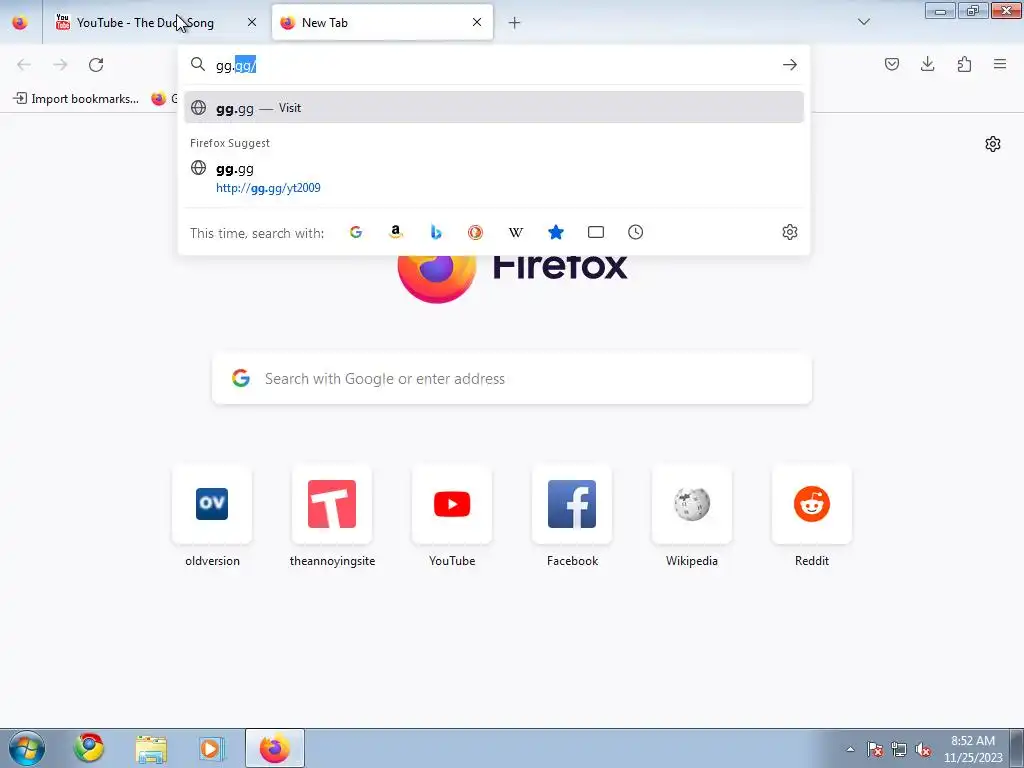Viewport: 1024px width, 768px height.
Task: Search this time with Google
Action: (x=356, y=232)
